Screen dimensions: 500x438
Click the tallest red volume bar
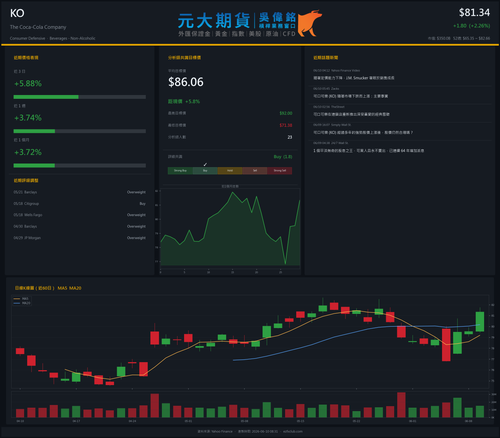coord(401,405)
